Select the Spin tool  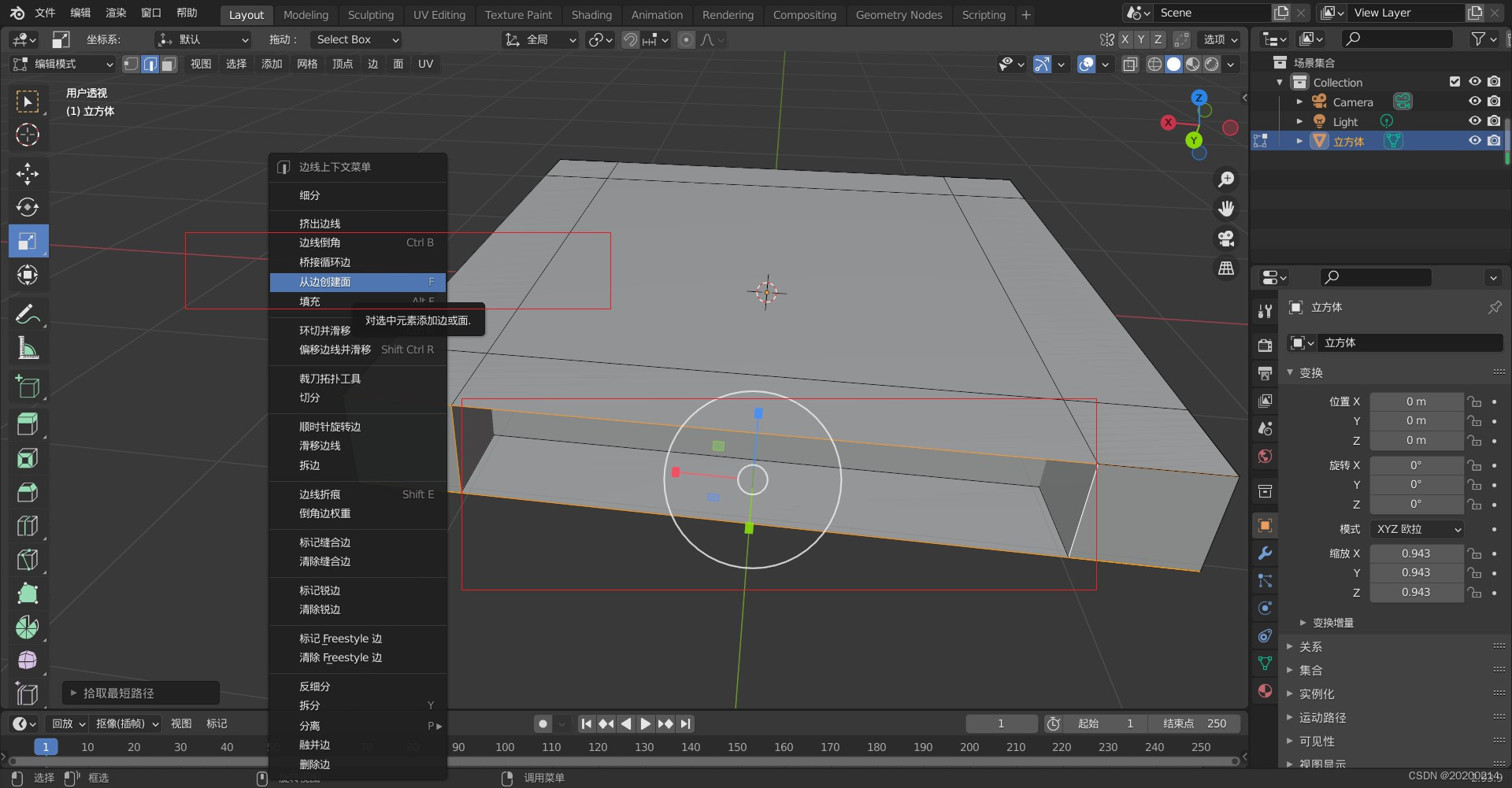click(x=28, y=627)
